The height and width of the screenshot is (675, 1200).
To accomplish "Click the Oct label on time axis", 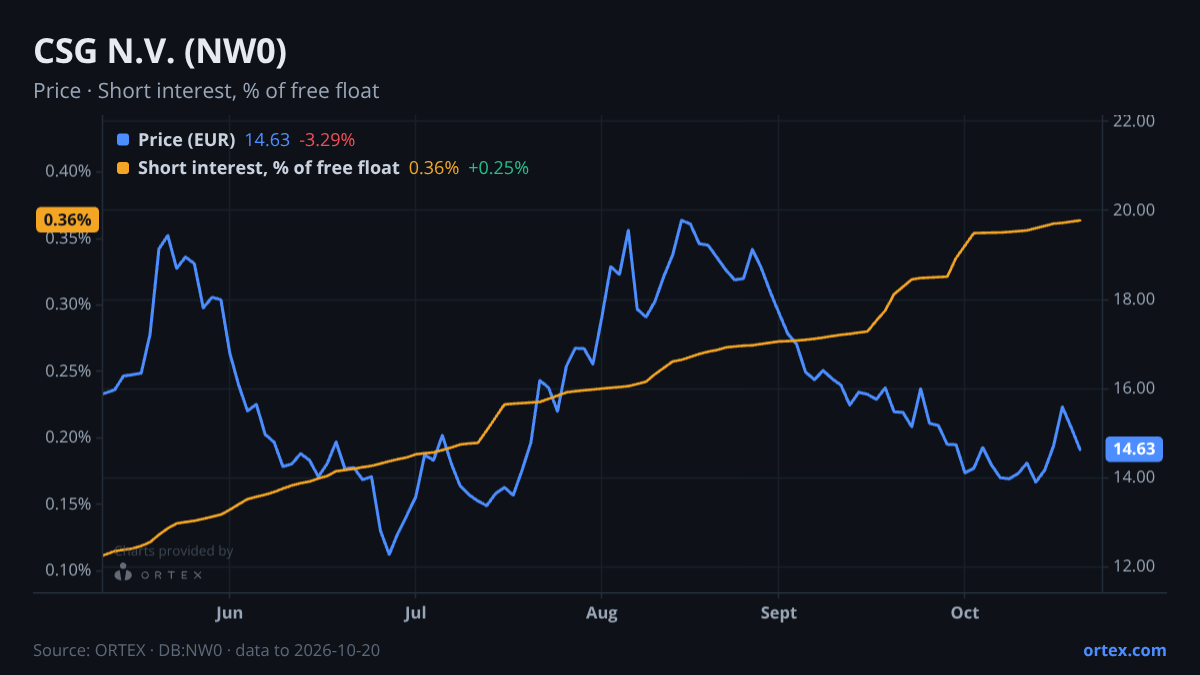I will click(x=964, y=613).
